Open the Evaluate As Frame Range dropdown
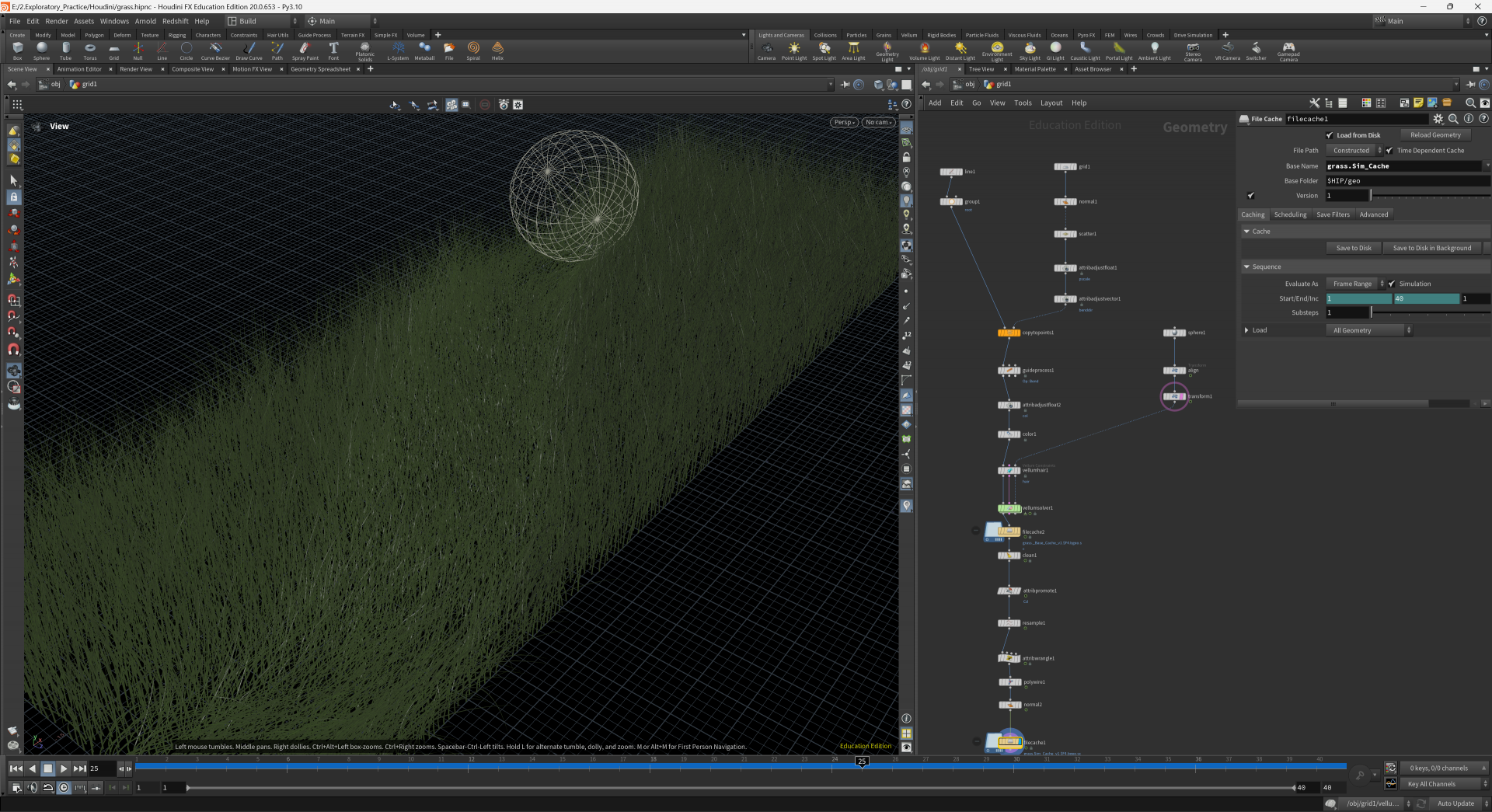Screen dimensions: 1492x812 1355,284
